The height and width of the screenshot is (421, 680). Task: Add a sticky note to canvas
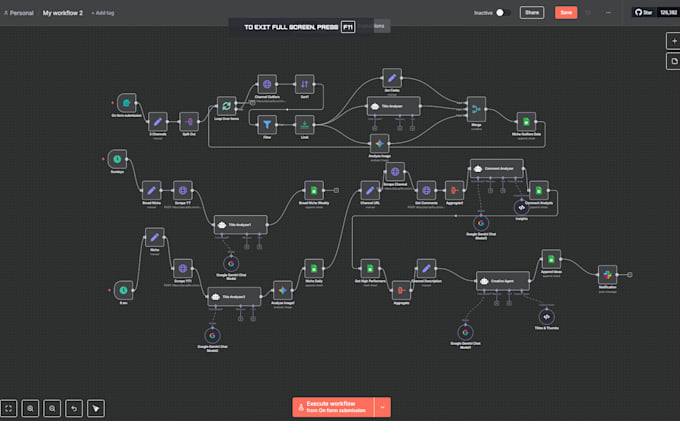pyautogui.click(x=674, y=61)
